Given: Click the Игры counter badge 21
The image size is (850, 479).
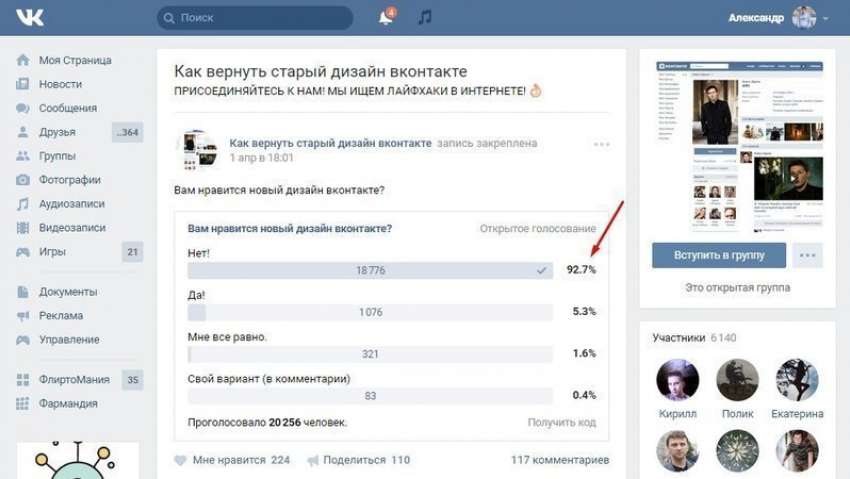Looking at the screenshot, I should (x=132, y=252).
